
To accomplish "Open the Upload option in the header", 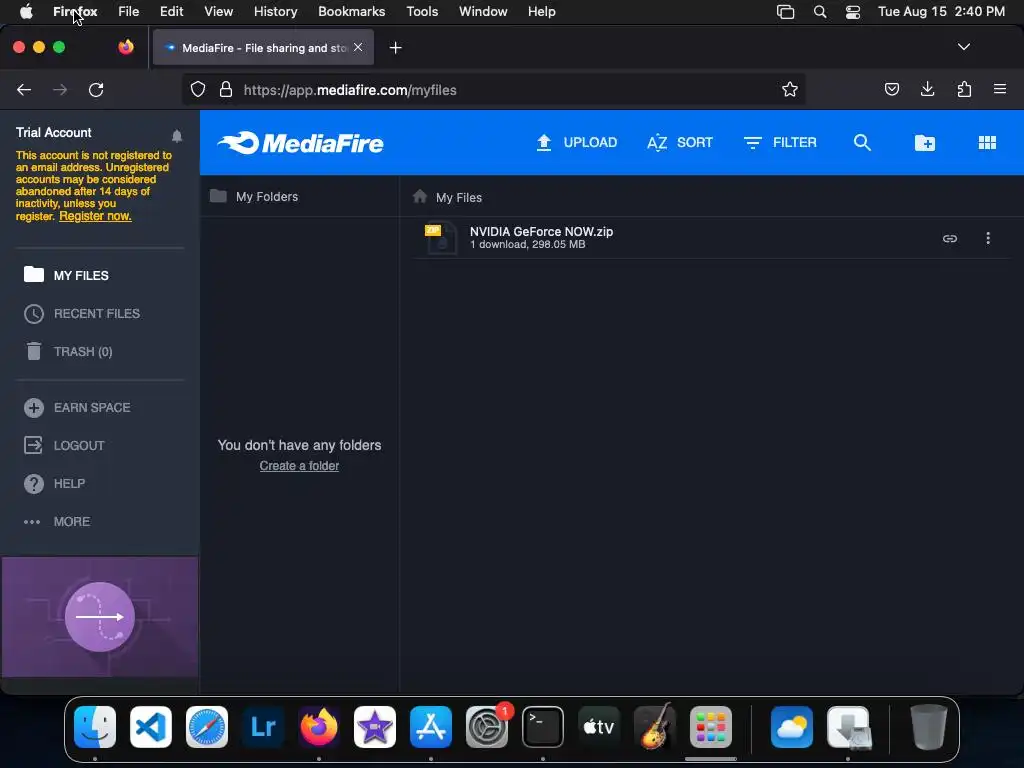I will 576,142.
